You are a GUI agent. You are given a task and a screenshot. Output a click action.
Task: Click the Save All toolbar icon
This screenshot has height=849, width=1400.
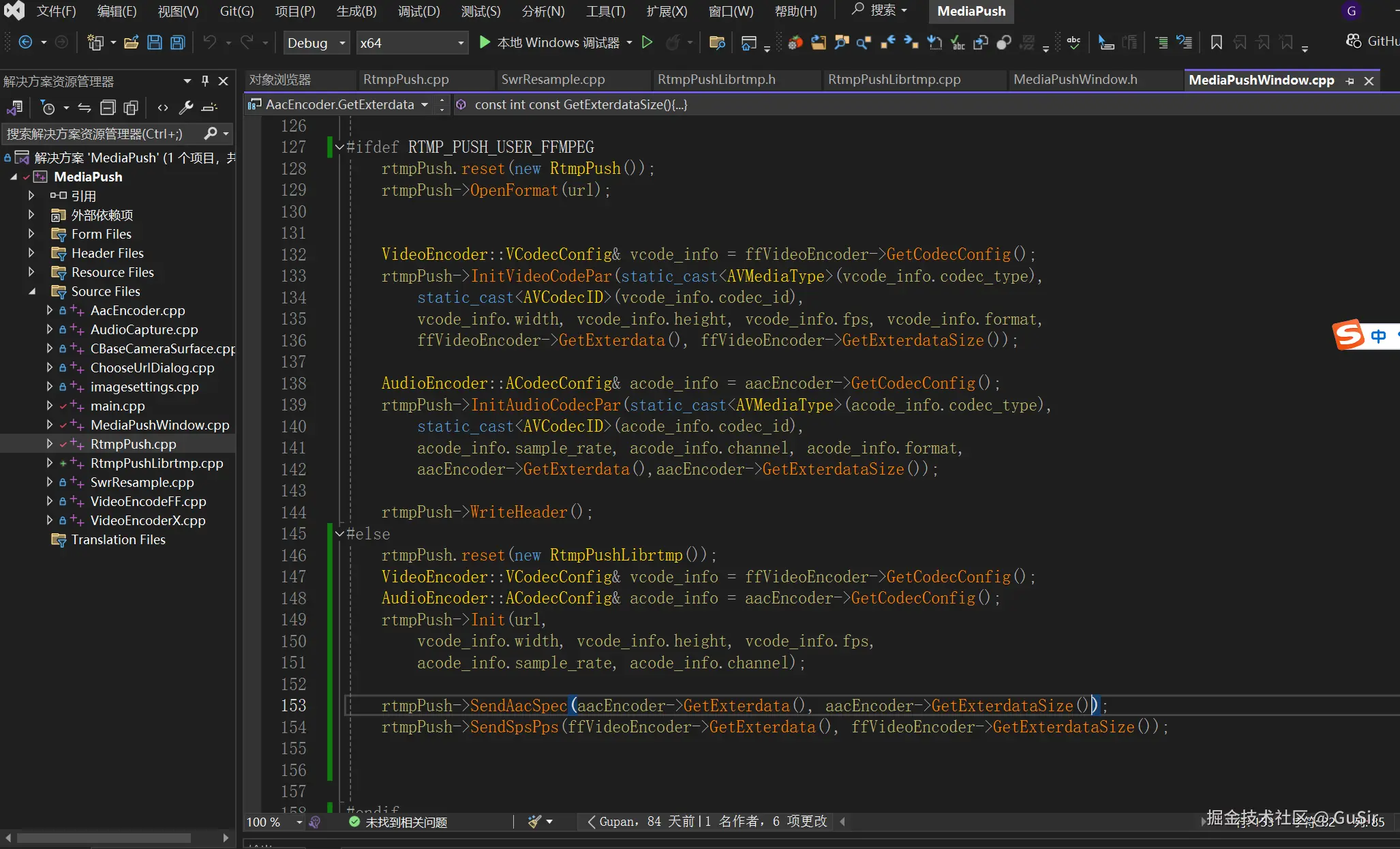(x=177, y=42)
